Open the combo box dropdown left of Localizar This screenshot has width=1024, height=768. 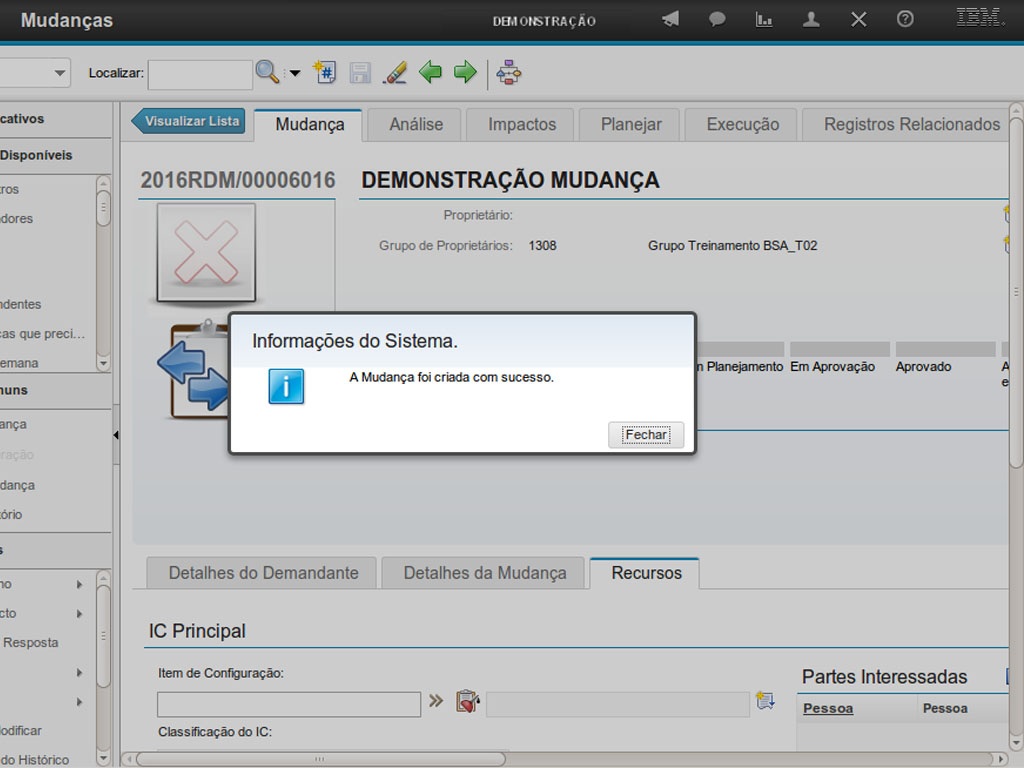[x=60, y=72]
